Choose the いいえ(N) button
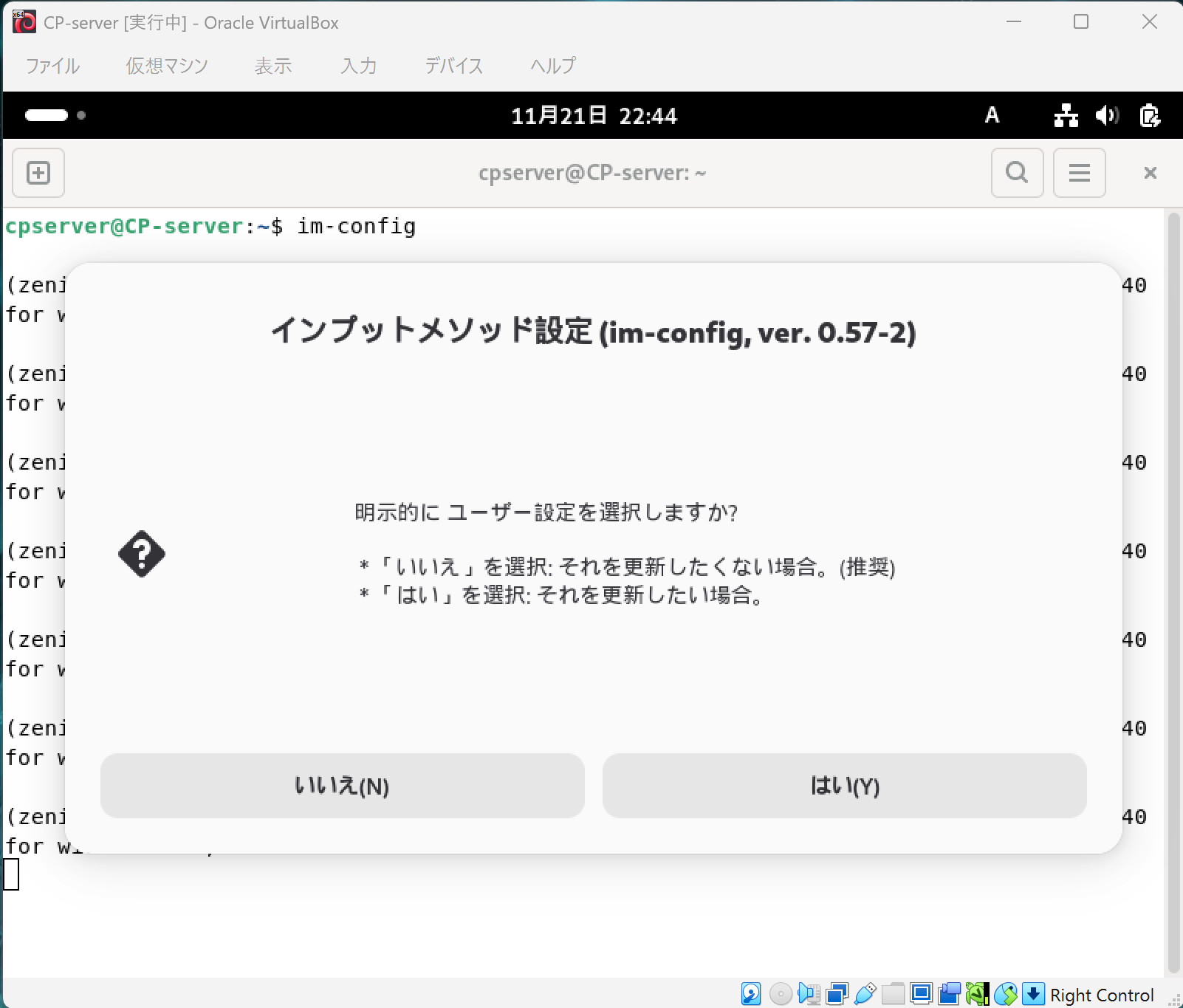The height and width of the screenshot is (1008, 1183). click(x=343, y=786)
